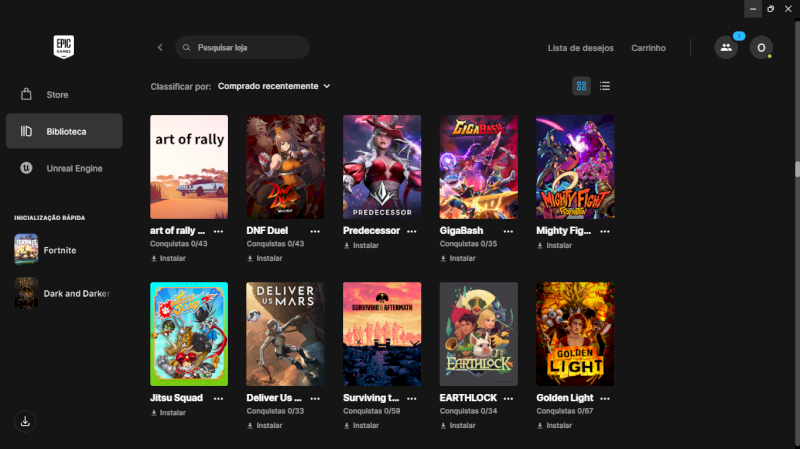Open Golden Light options menu
Screen dimensions: 800x449
pos(605,398)
